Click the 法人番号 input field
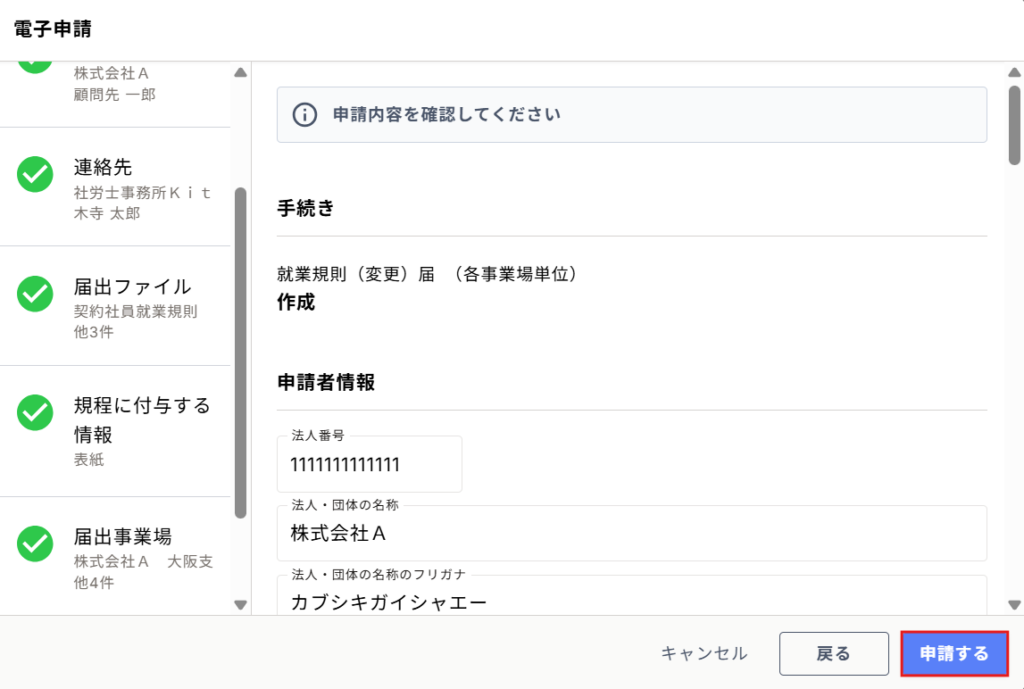Screen dimensions: 1024x689 (x=370, y=464)
